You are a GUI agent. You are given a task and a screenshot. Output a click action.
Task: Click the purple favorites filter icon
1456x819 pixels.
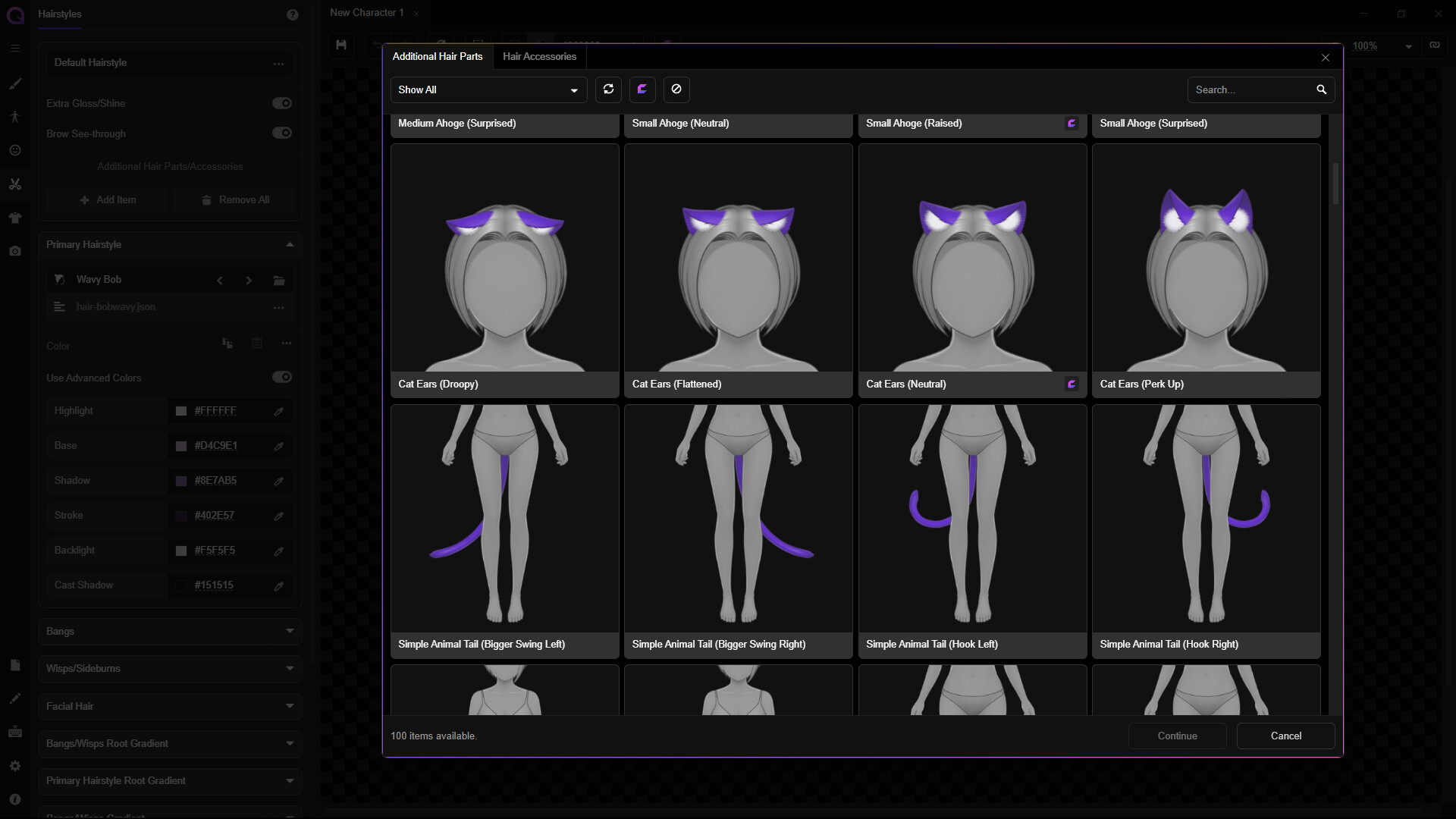tap(642, 89)
